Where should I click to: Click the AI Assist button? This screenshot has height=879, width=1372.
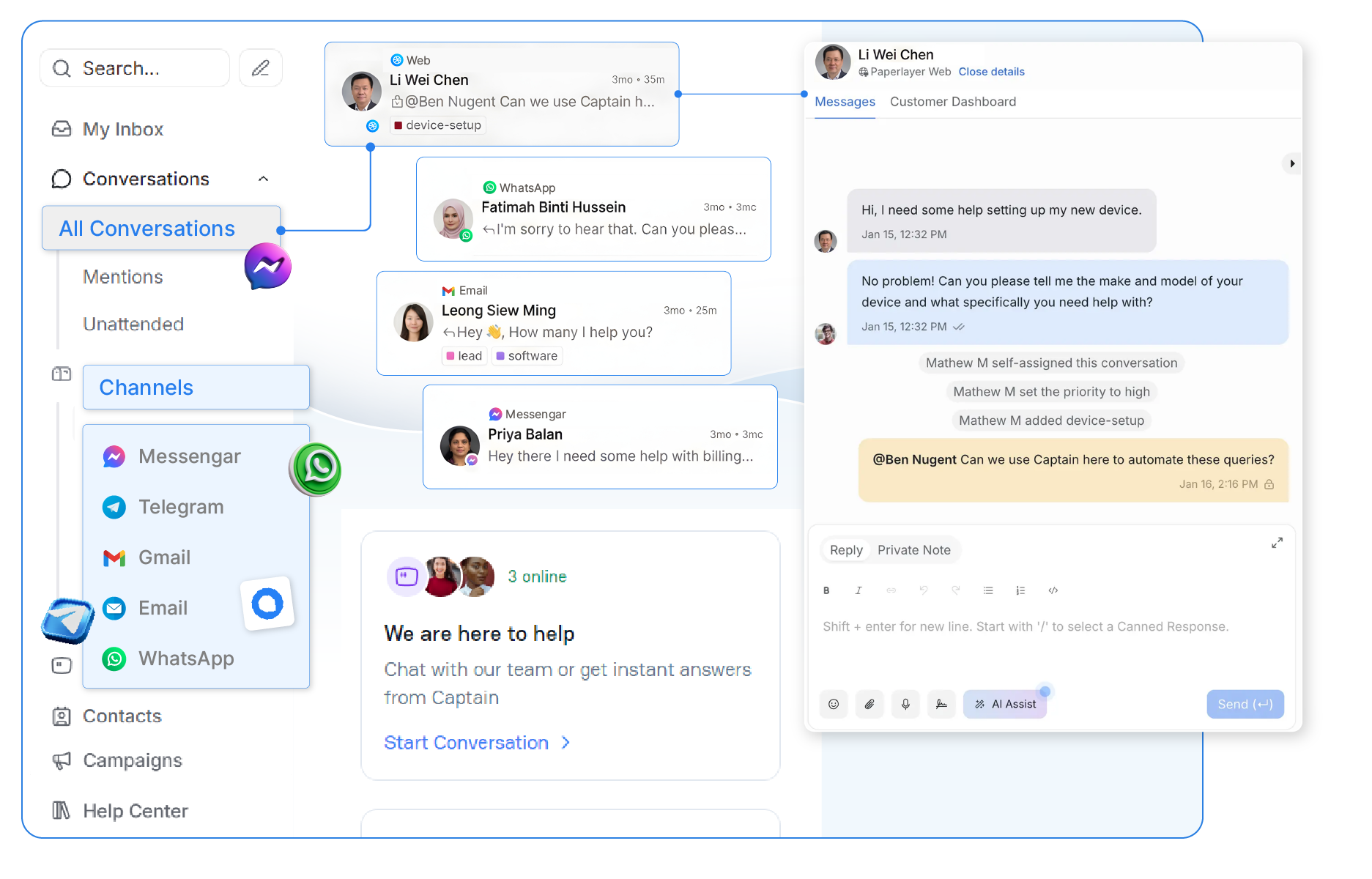coord(1005,704)
